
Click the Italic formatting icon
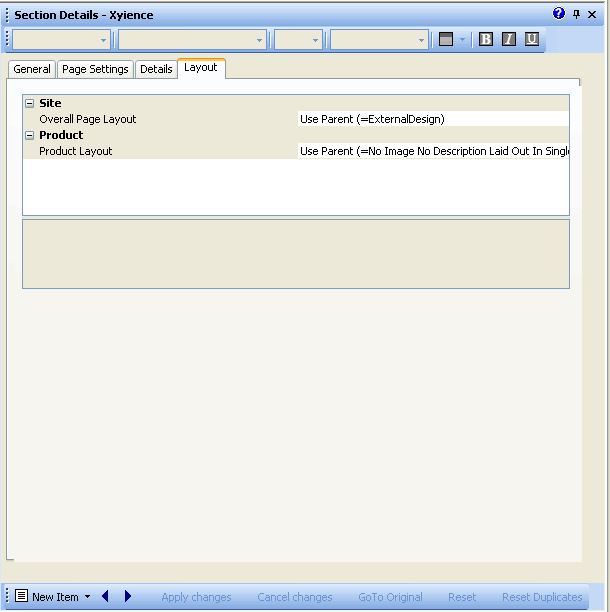tap(509, 39)
